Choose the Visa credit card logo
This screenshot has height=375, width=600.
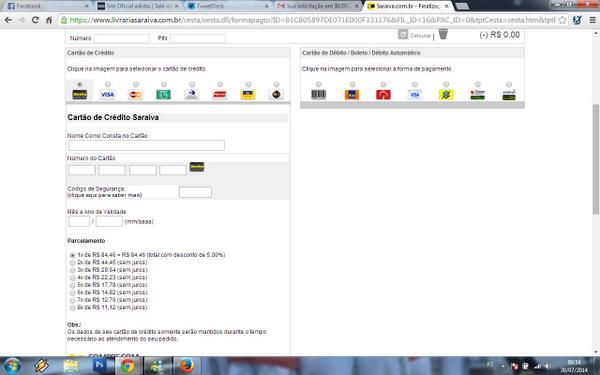pos(108,94)
